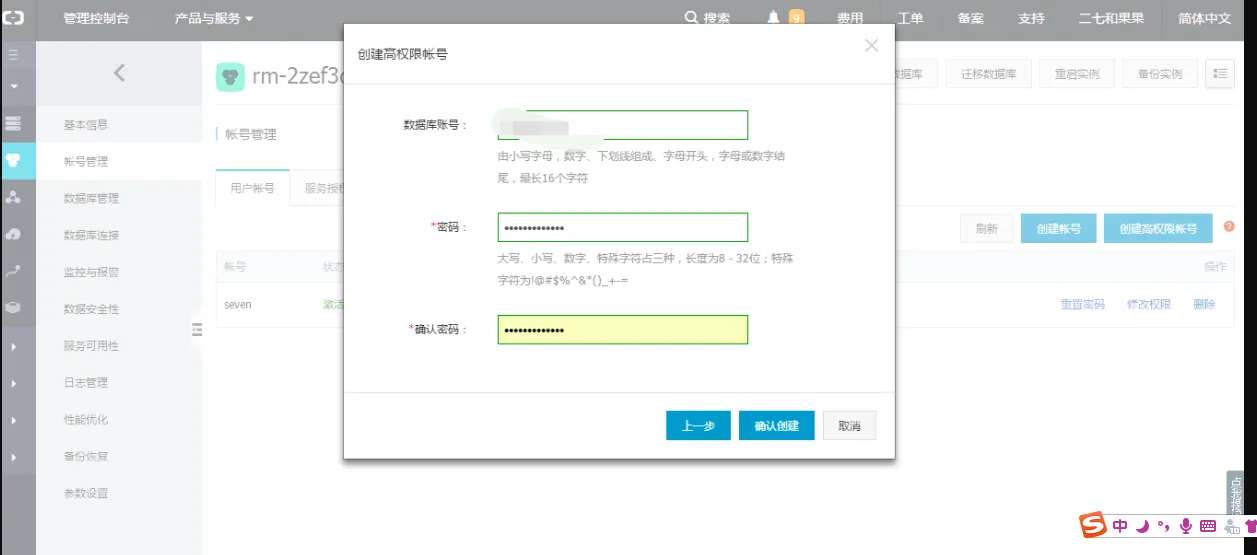Click the 密码 password field
1257x555 pixels.
point(622,227)
